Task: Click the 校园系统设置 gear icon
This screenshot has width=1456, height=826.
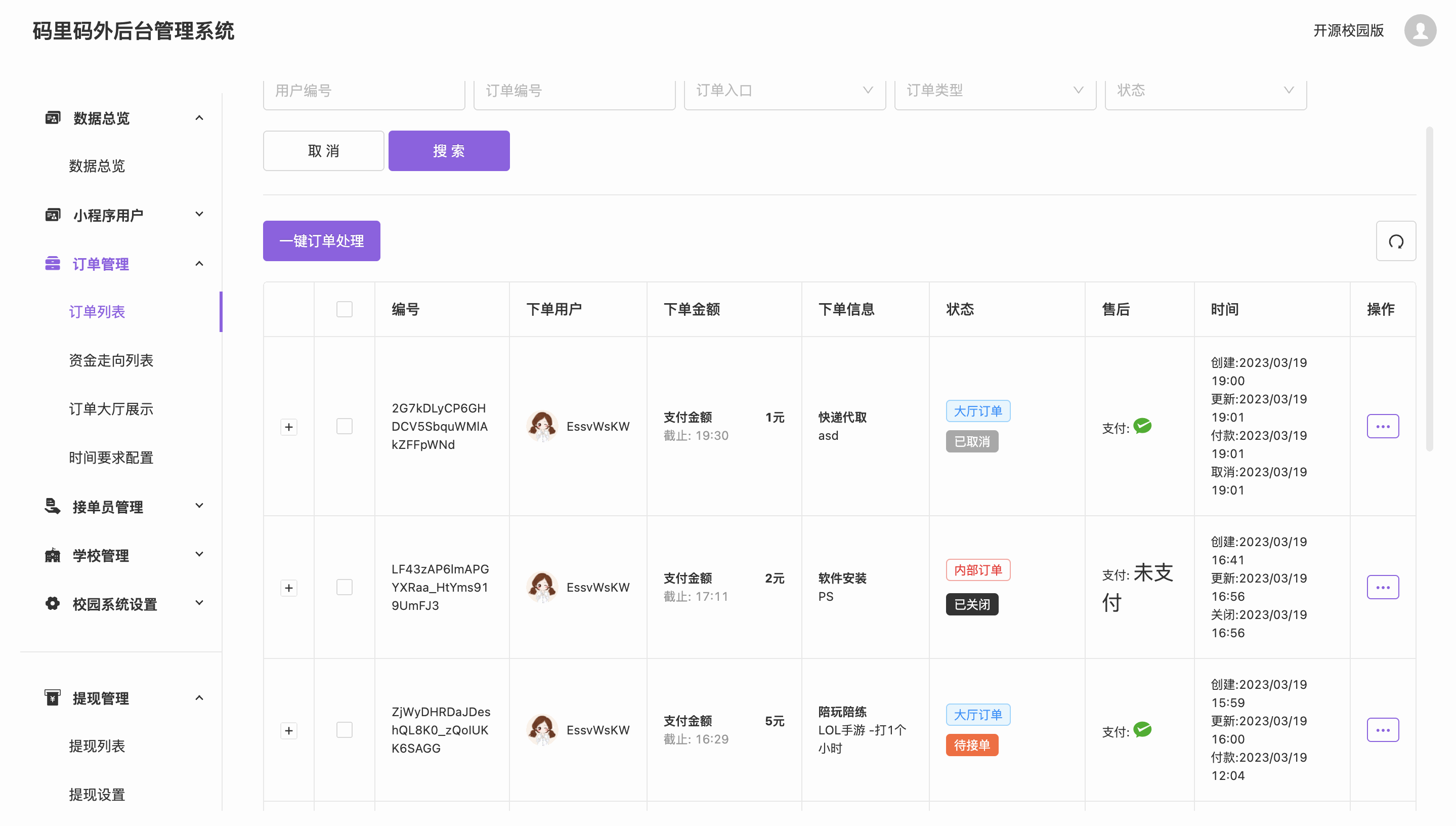Action: click(x=52, y=604)
